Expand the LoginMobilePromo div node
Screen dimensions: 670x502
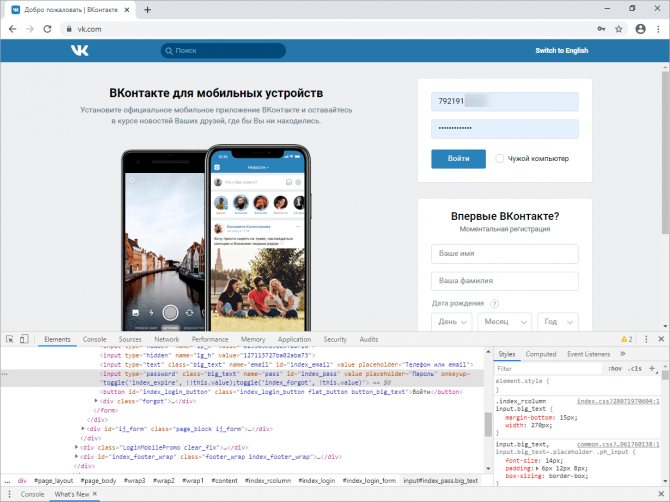pos(76,447)
